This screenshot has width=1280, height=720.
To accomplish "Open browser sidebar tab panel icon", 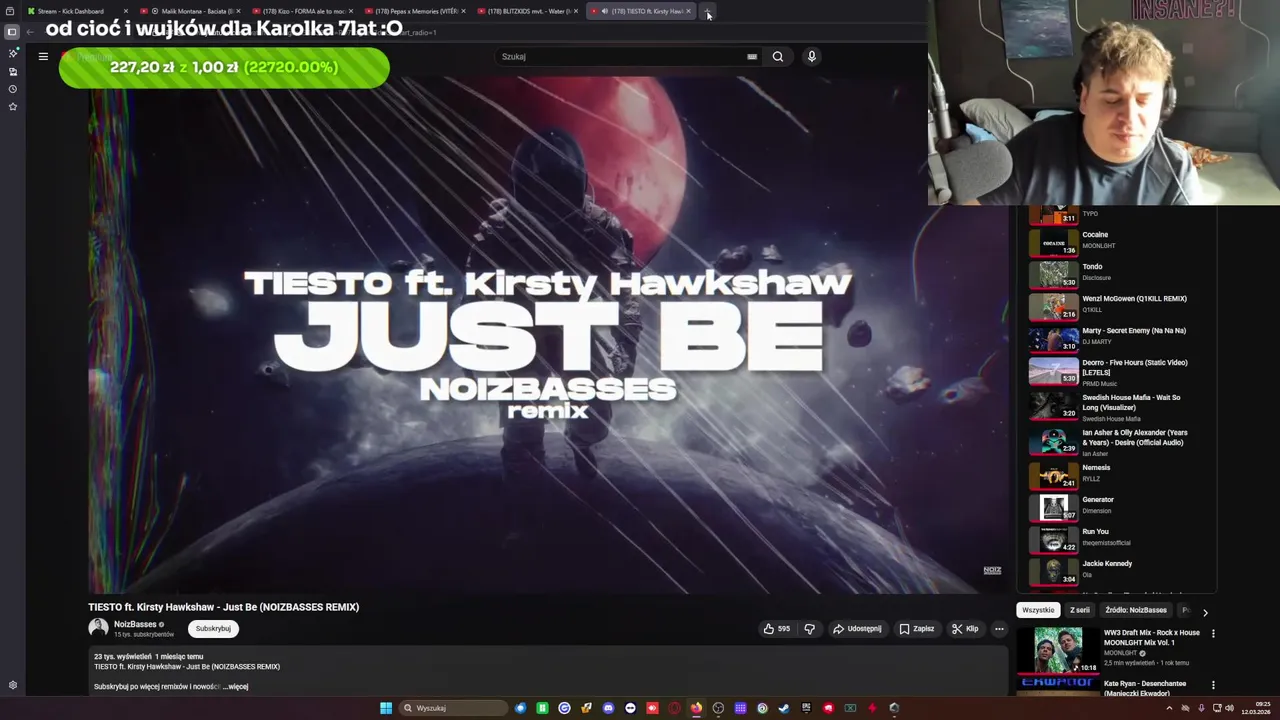I will tap(12, 32).
